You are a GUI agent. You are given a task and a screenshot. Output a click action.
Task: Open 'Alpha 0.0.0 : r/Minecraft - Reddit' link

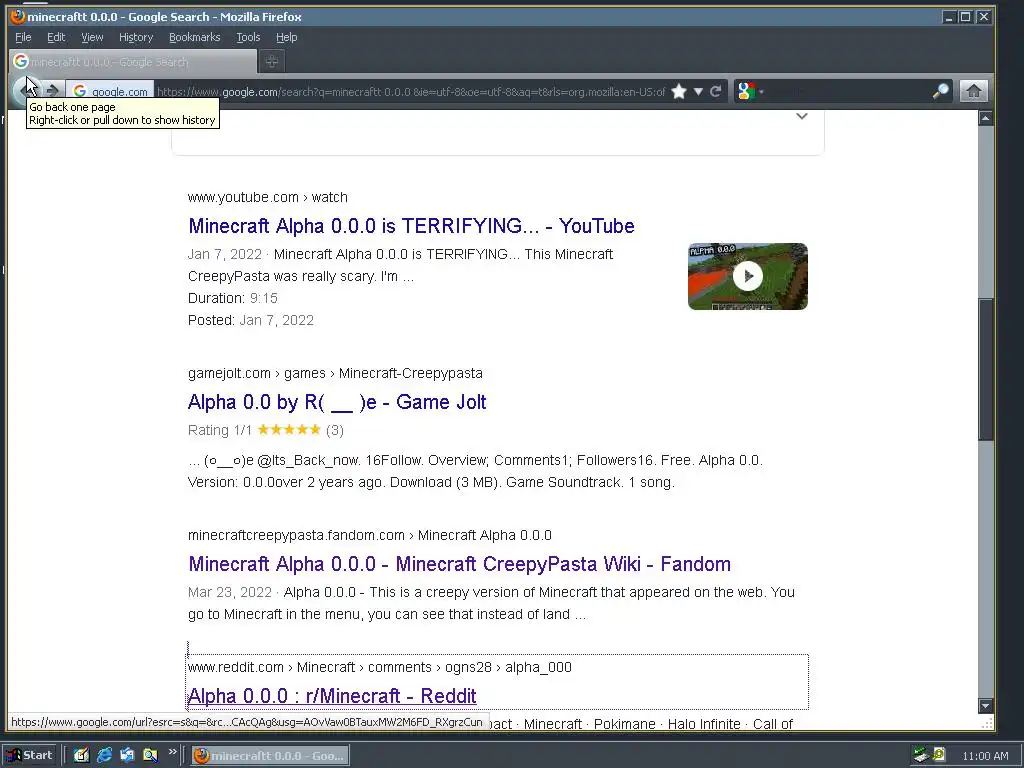point(332,696)
